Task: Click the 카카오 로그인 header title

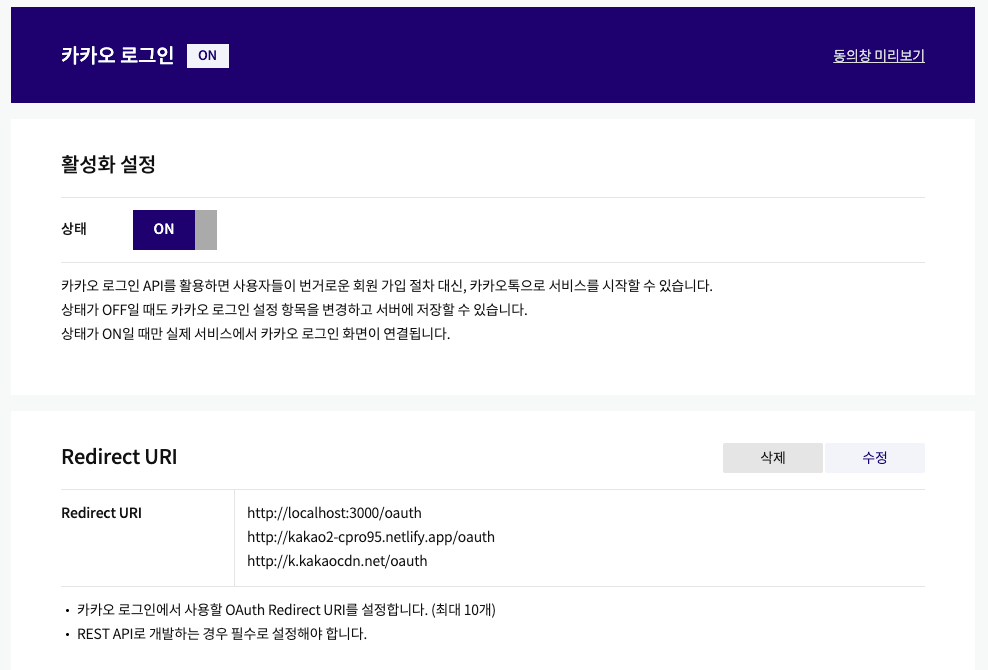Action: (117, 55)
